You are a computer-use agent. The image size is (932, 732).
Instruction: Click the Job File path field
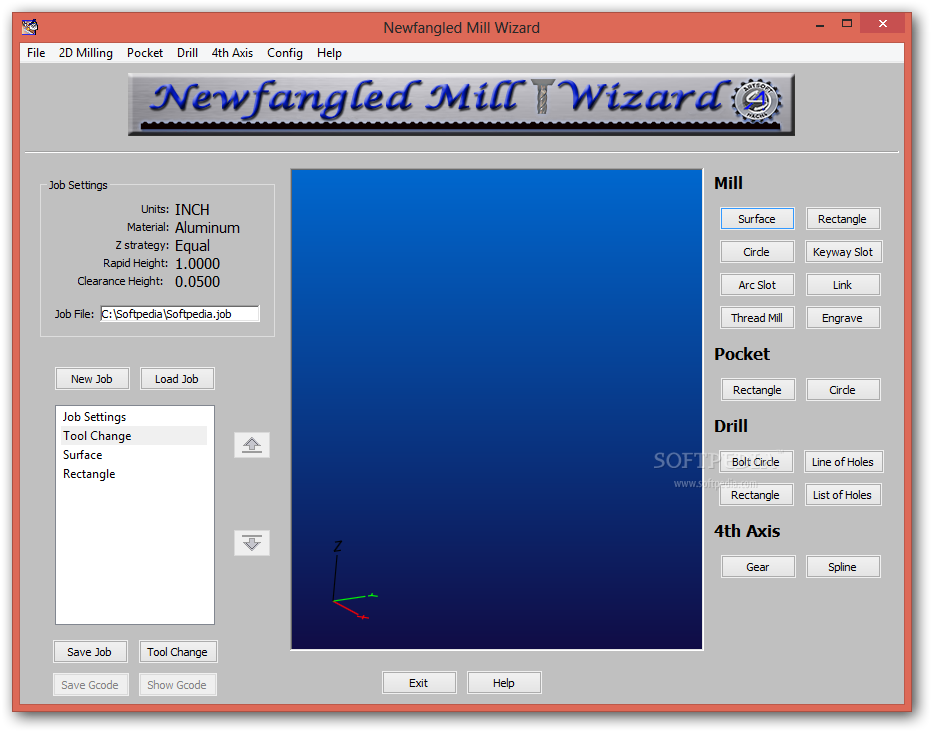pyautogui.click(x=180, y=314)
